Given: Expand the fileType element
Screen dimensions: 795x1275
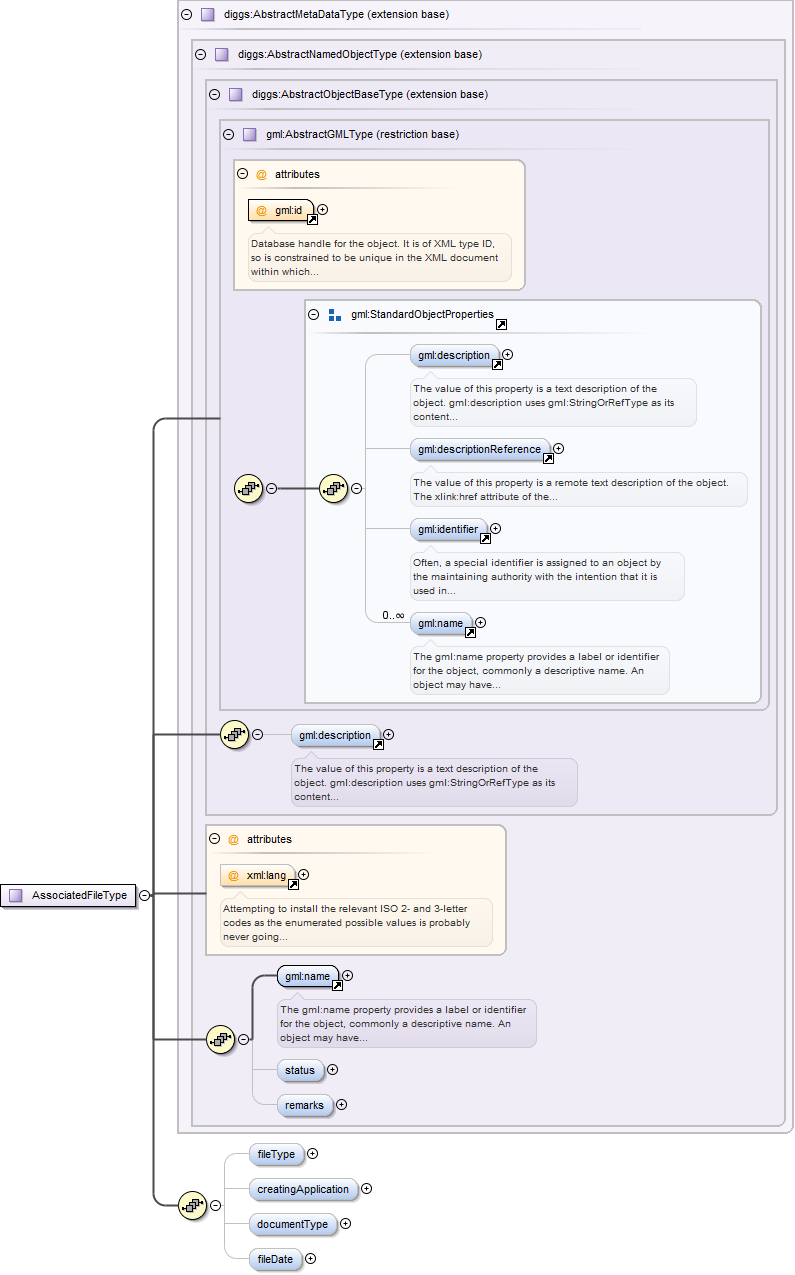Looking at the screenshot, I should [x=312, y=1153].
